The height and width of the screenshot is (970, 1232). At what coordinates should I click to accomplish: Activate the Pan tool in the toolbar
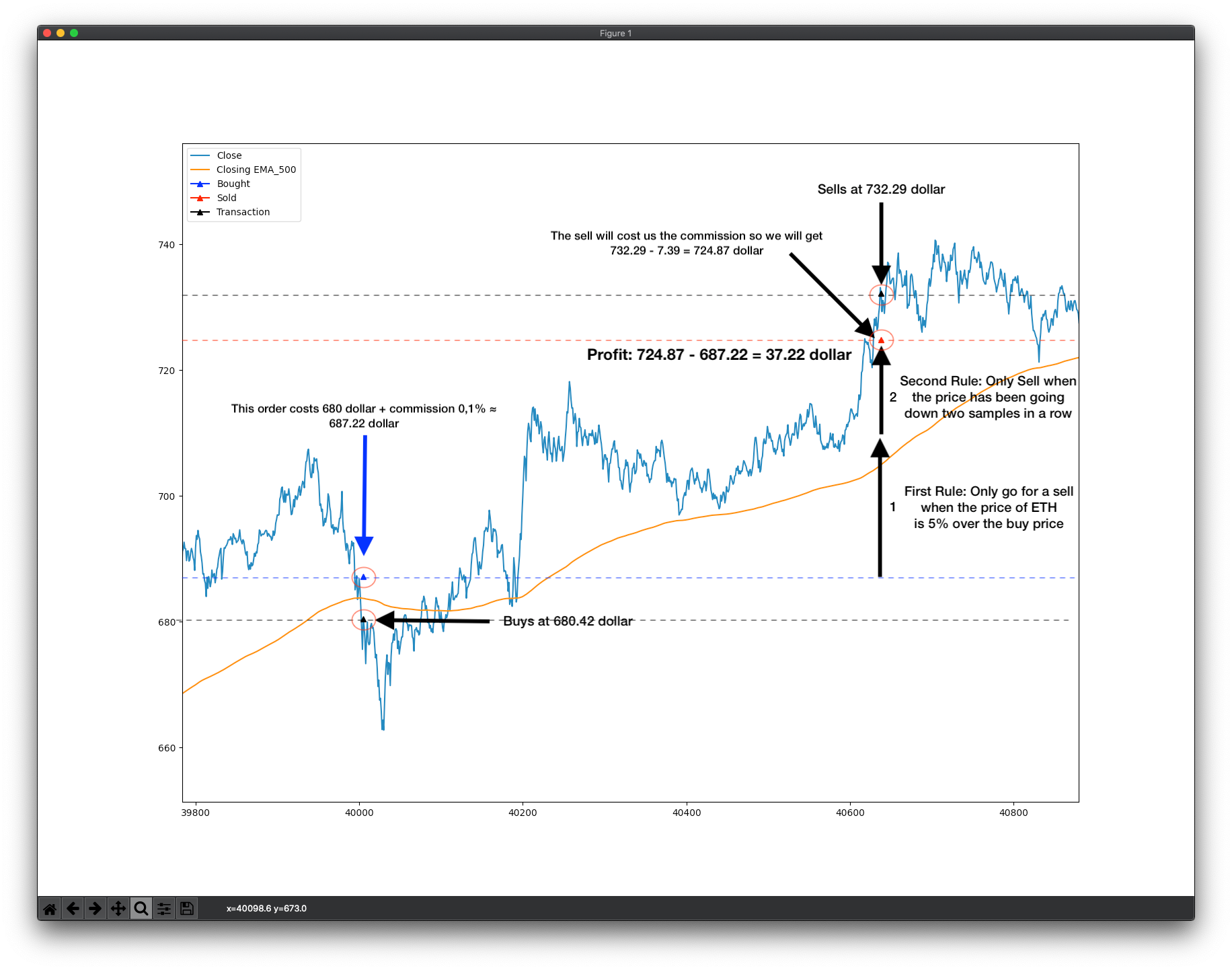tap(118, 908)
